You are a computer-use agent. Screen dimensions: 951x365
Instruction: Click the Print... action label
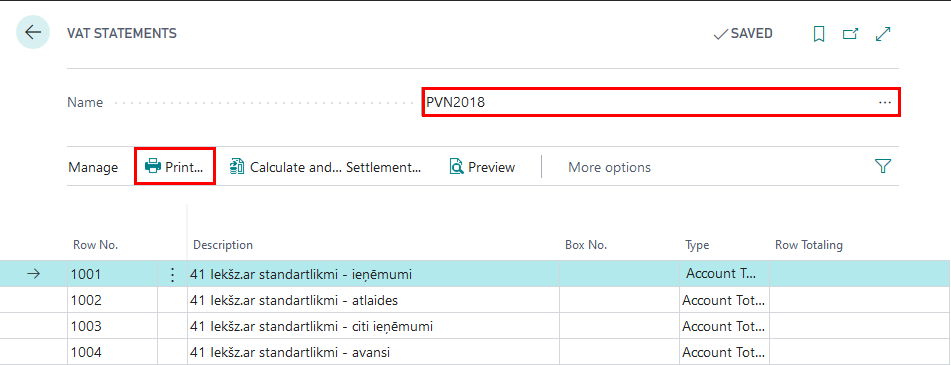[184, 167]
